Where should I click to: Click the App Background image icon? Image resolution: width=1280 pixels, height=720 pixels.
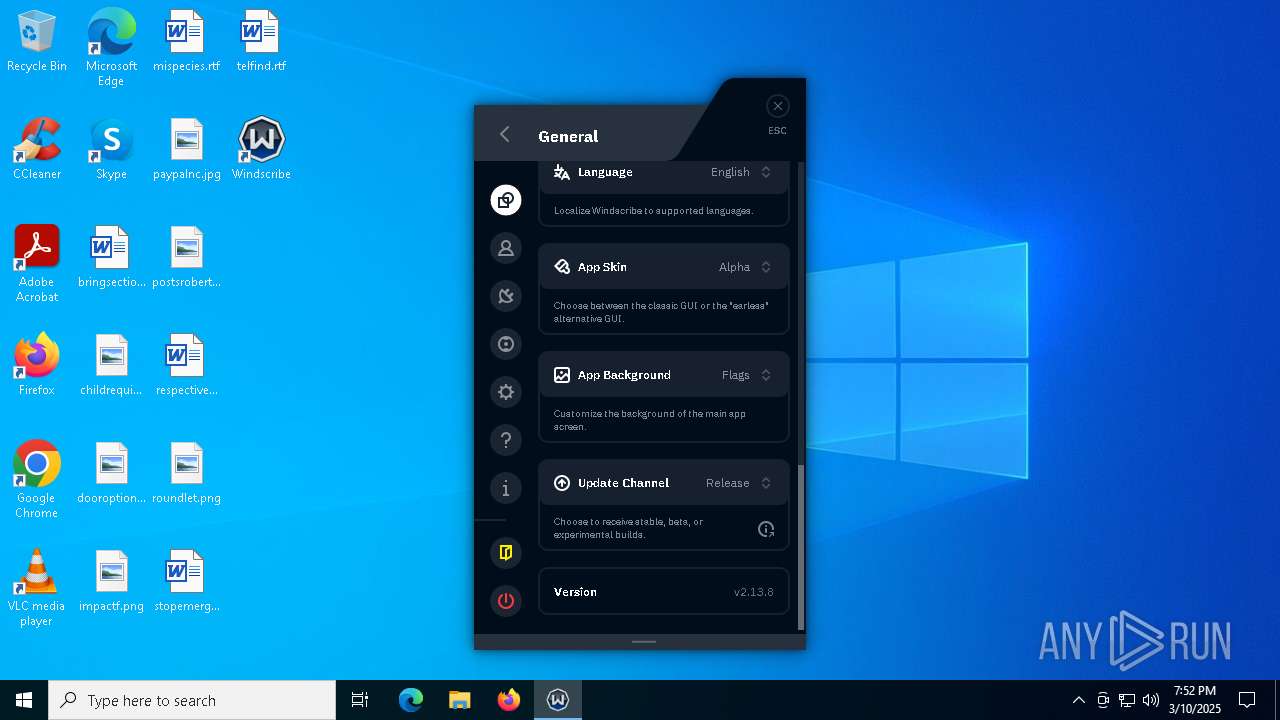[562, 375]
